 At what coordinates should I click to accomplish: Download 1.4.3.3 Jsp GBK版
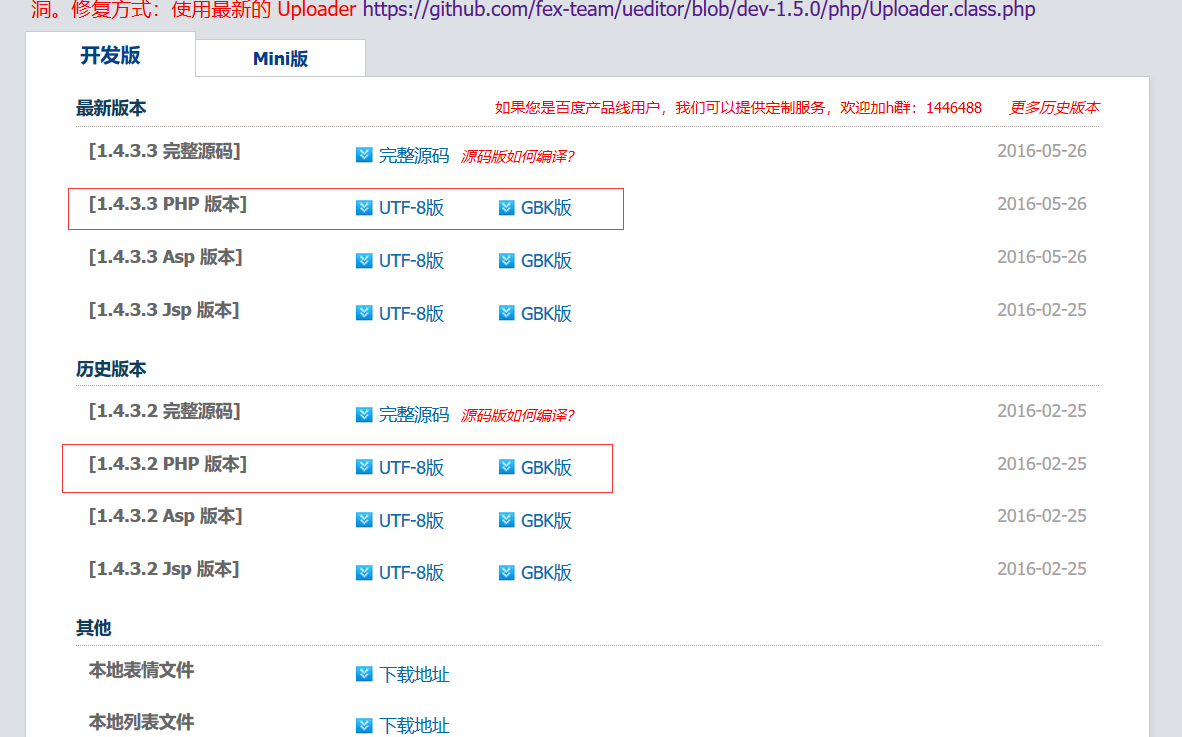[x=547, y=313]
